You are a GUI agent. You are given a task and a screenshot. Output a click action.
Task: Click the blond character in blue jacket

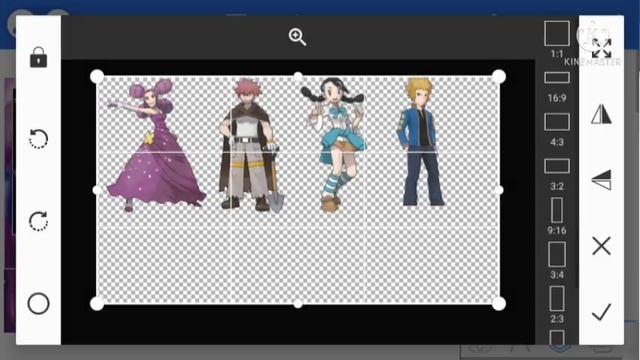420,142
